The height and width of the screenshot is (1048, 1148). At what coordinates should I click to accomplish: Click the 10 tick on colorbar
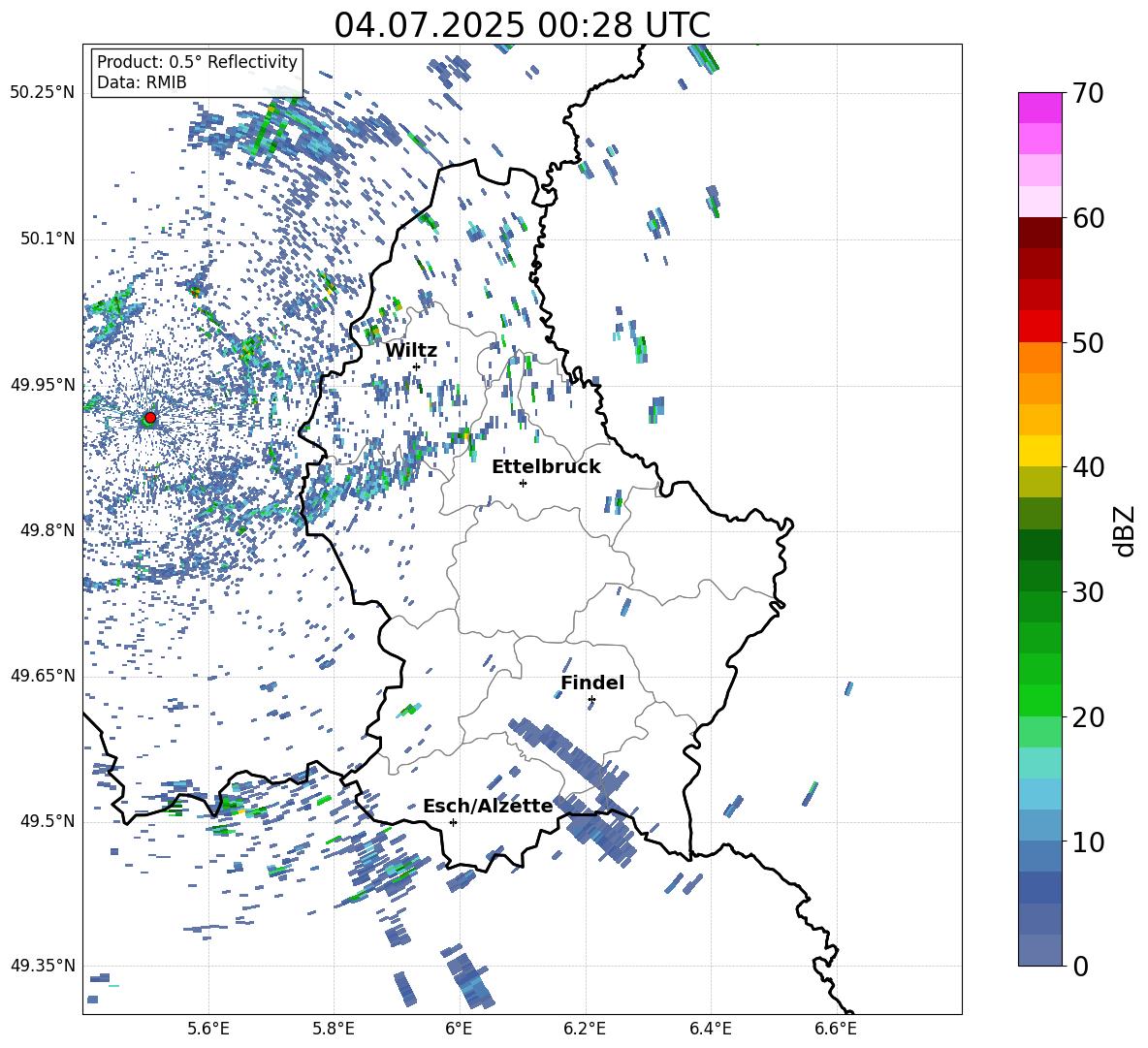point(1087,842)
